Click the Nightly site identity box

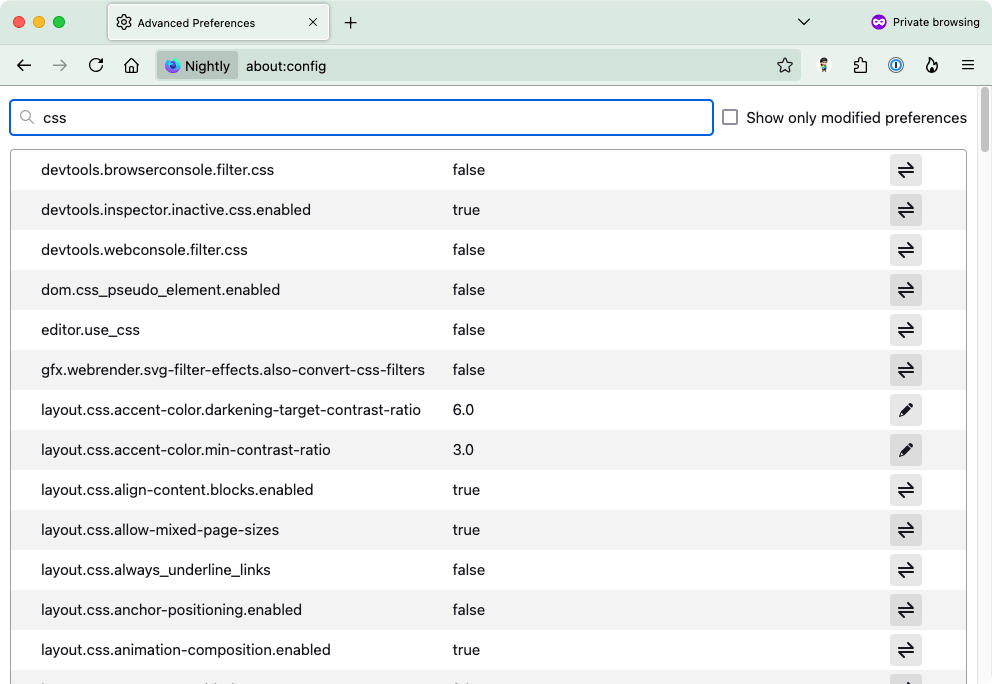[x=198, y=66]
